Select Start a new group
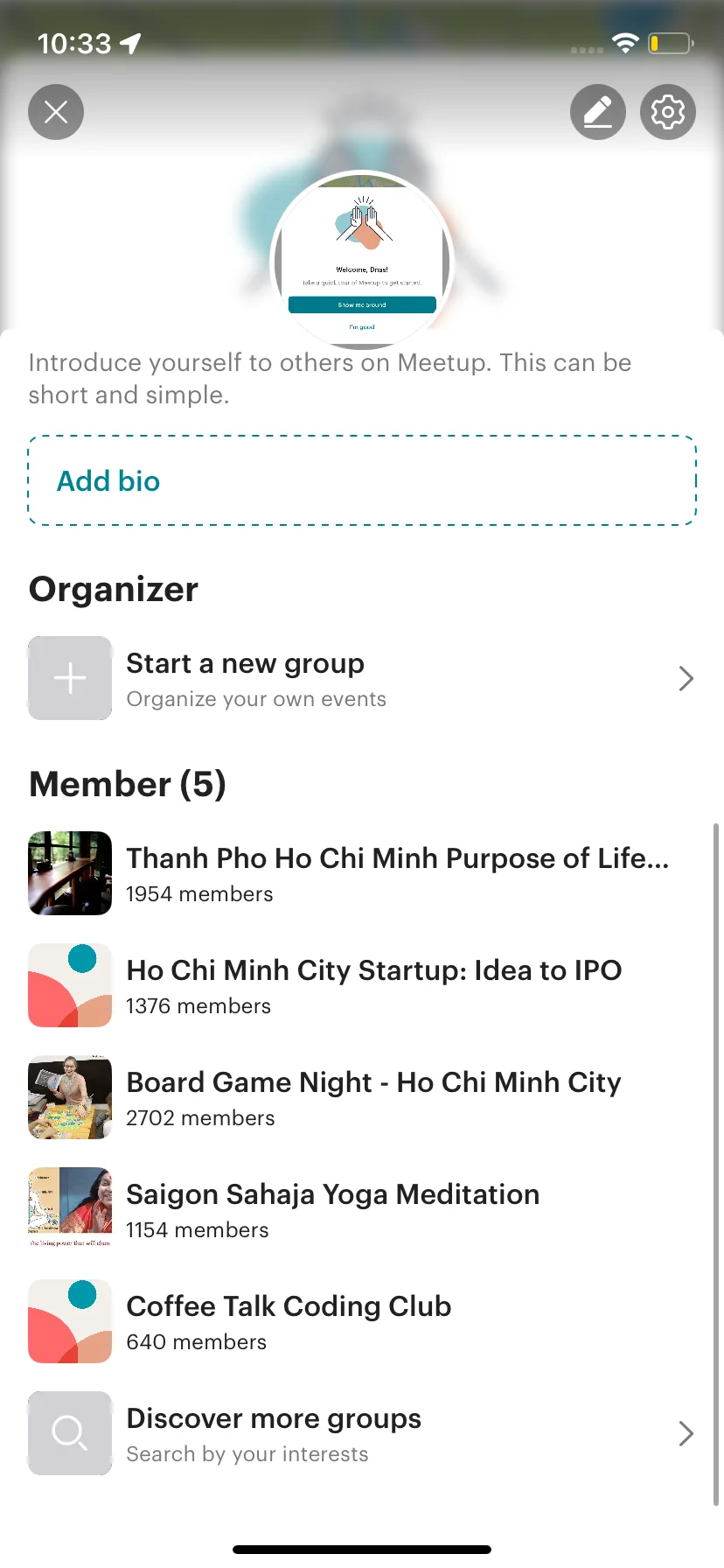The height and width of the screenshot is (1568, 724). tap(245, 663)
